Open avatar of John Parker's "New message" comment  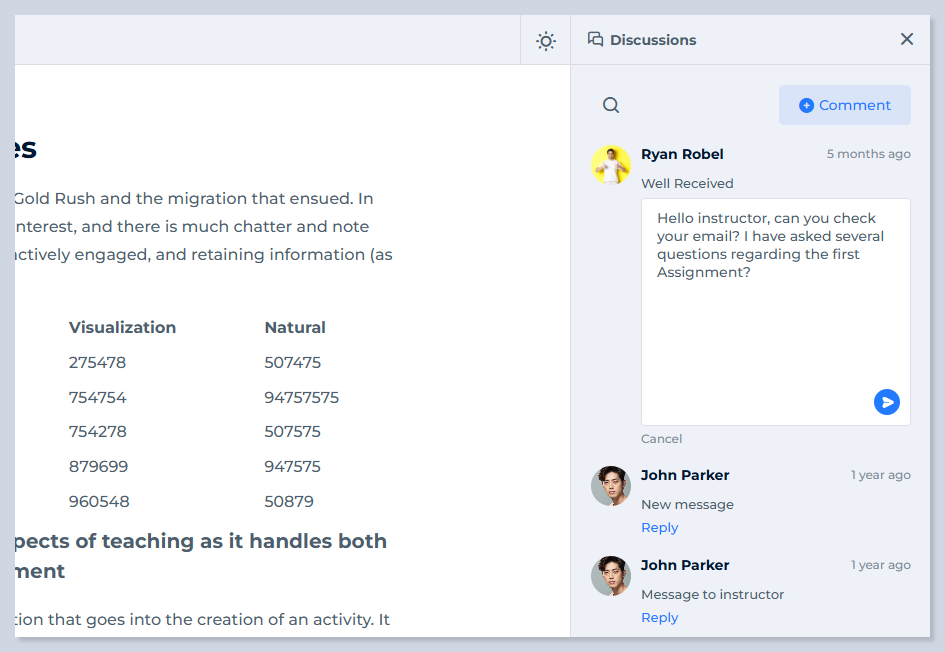pyautogui.click(x=611, y=486)
